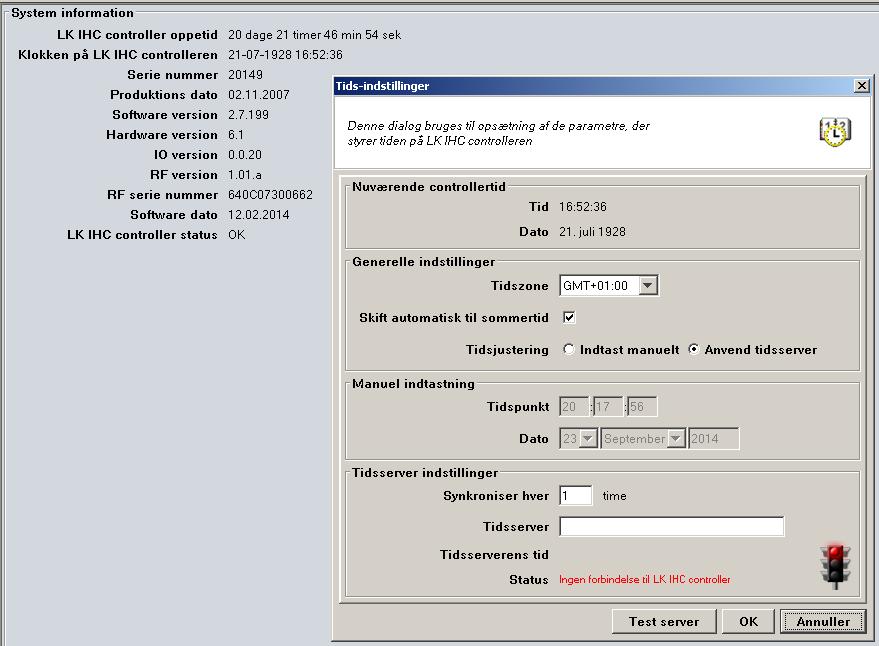The width and height of the screenshot is (879, 646).
Task: Click the empty Tidsserver address field
Action: pos(671,526)
